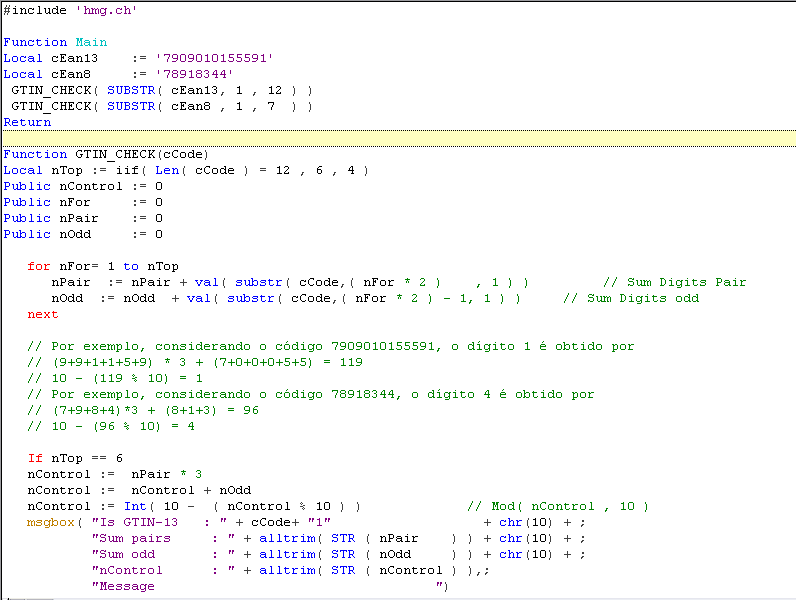The image size is (796, 600).
Task: Click the msgbox function call
Action: 51,522
